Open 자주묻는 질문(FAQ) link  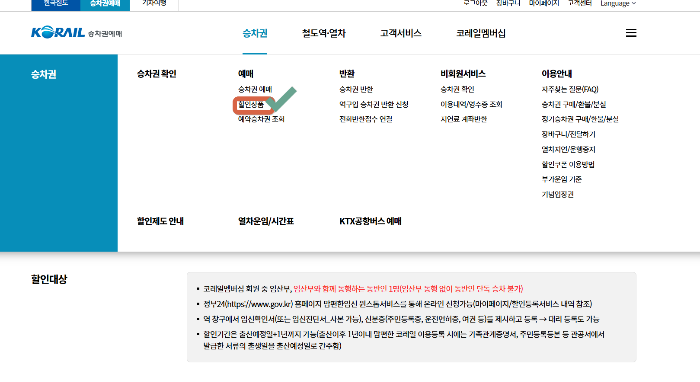570,89
